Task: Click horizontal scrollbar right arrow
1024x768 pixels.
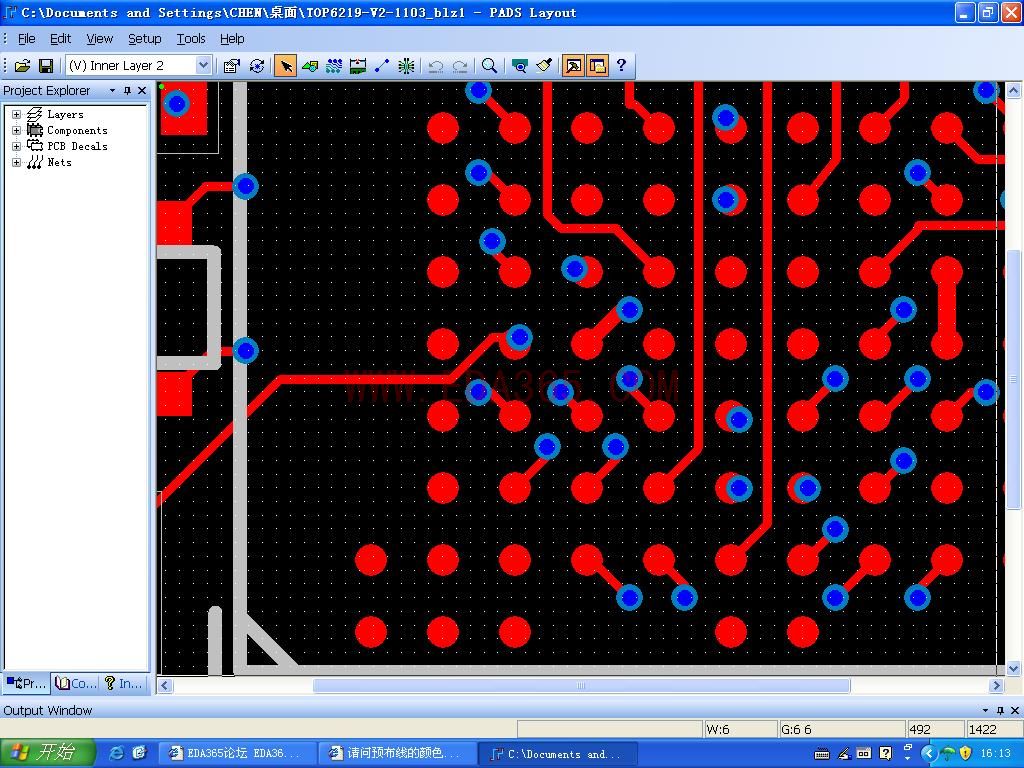Action: tap(996, 685)
